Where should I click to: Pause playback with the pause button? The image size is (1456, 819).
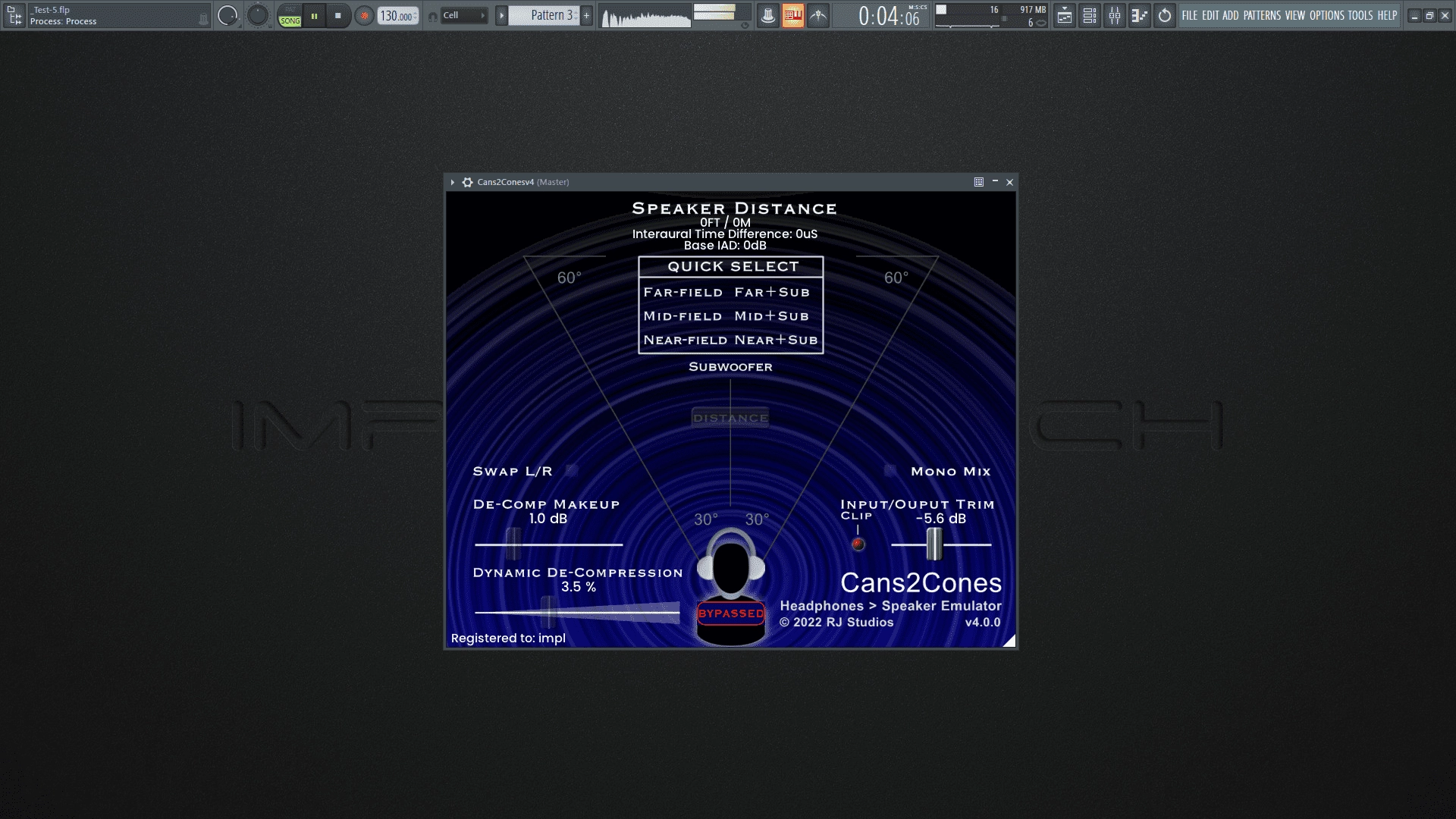tap(314, 15)
